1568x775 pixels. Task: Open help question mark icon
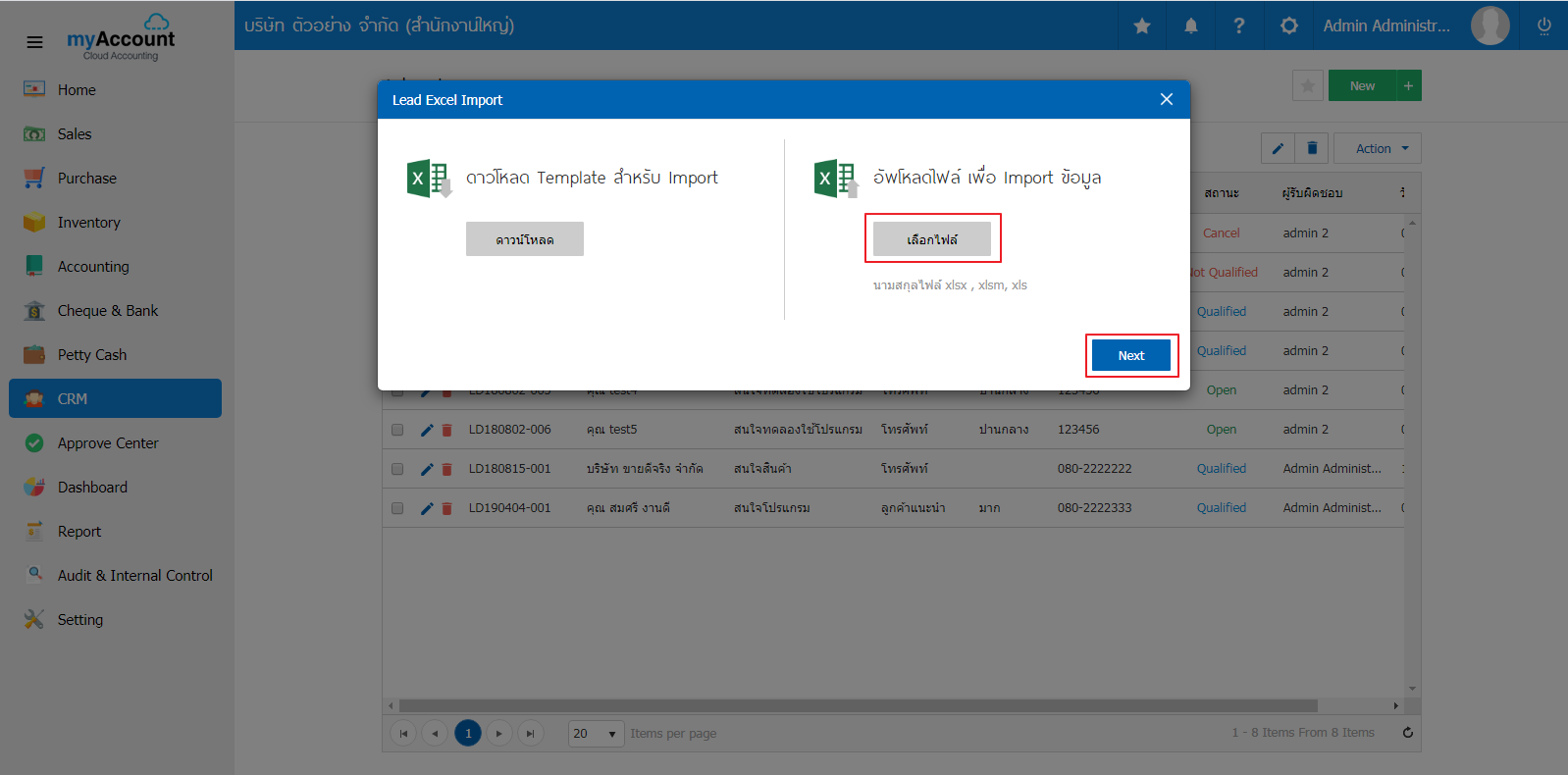pyautogui.click(x=1239, y=26)
